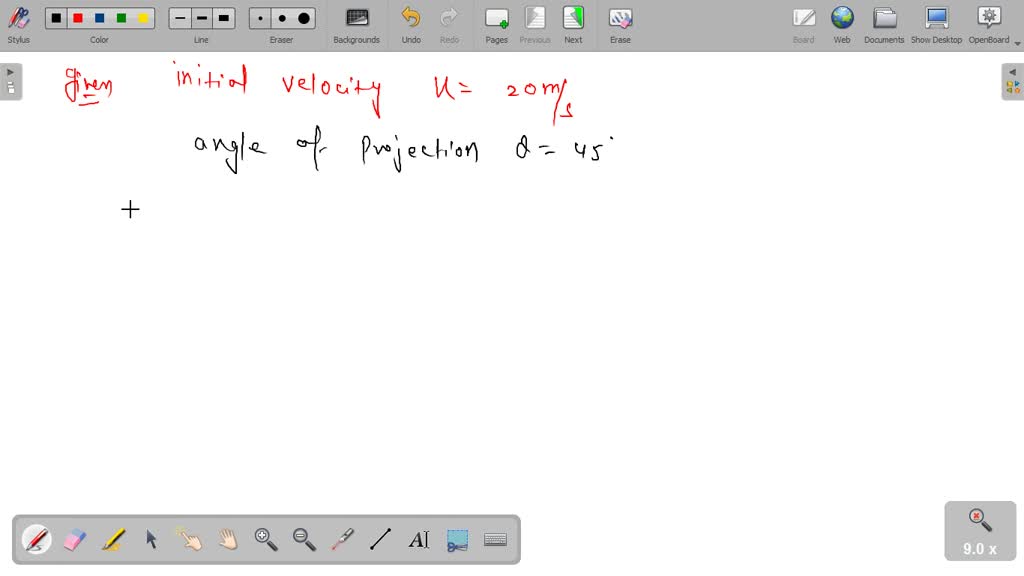Screen dimensions: 1024x576
Task: Select the Highlighter tool
Action: tap(113, 539)
